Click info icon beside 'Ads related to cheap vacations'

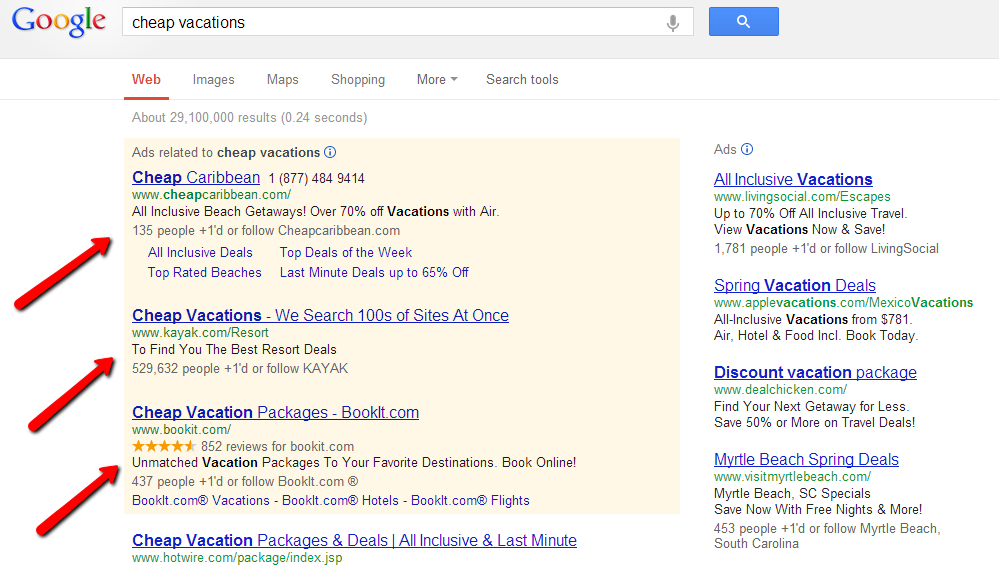[x=330, y=153]
